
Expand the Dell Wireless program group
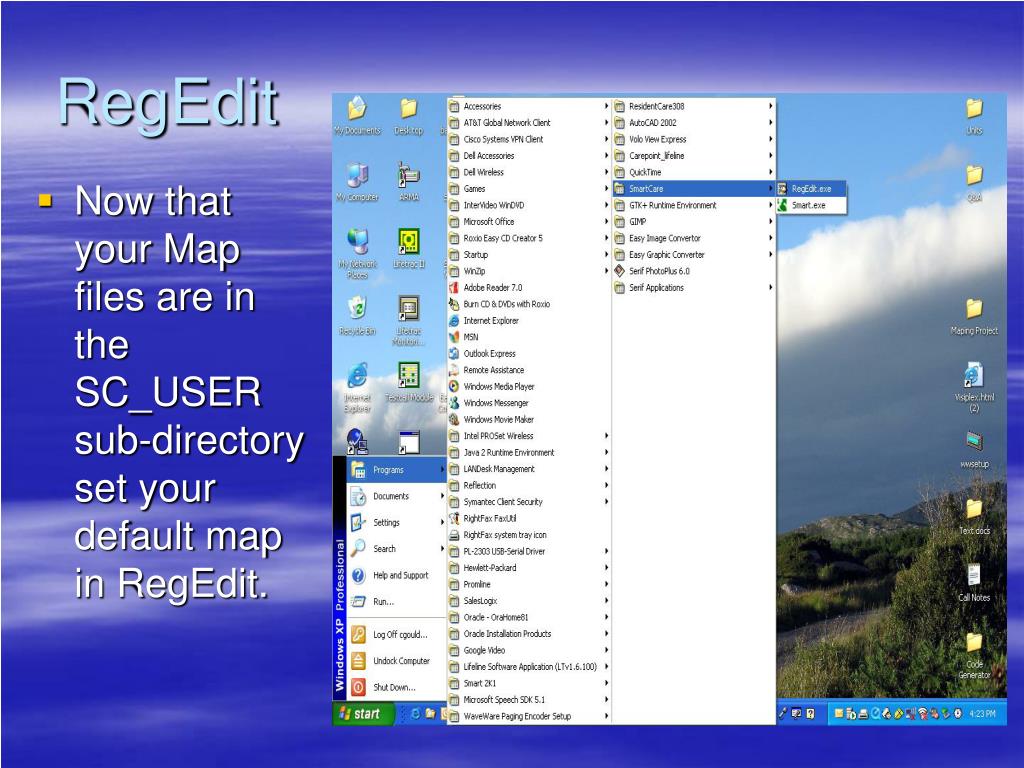coord(529,172)
